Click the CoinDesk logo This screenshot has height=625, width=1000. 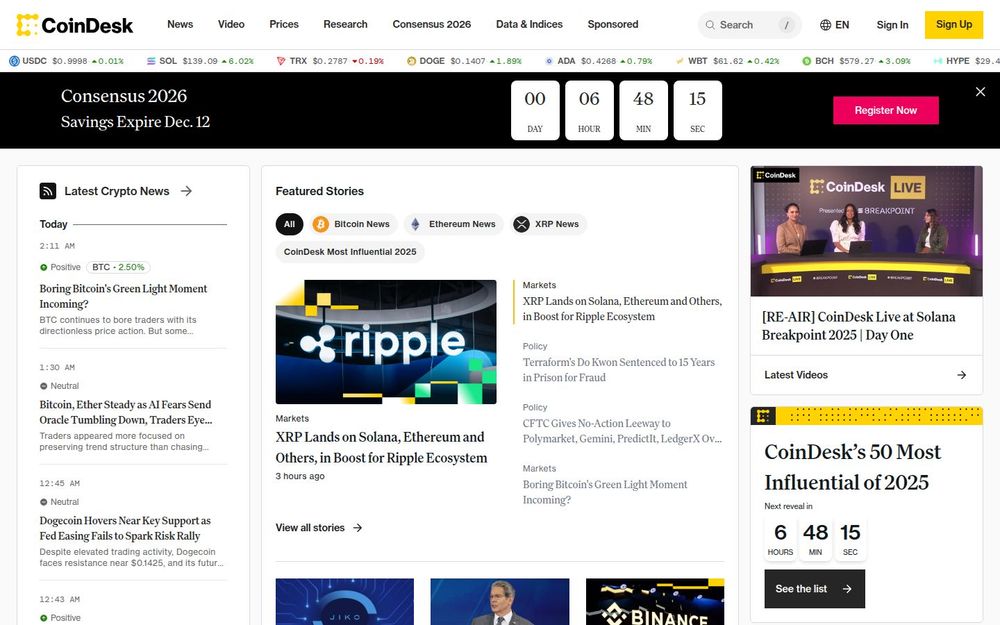[75, 25]
